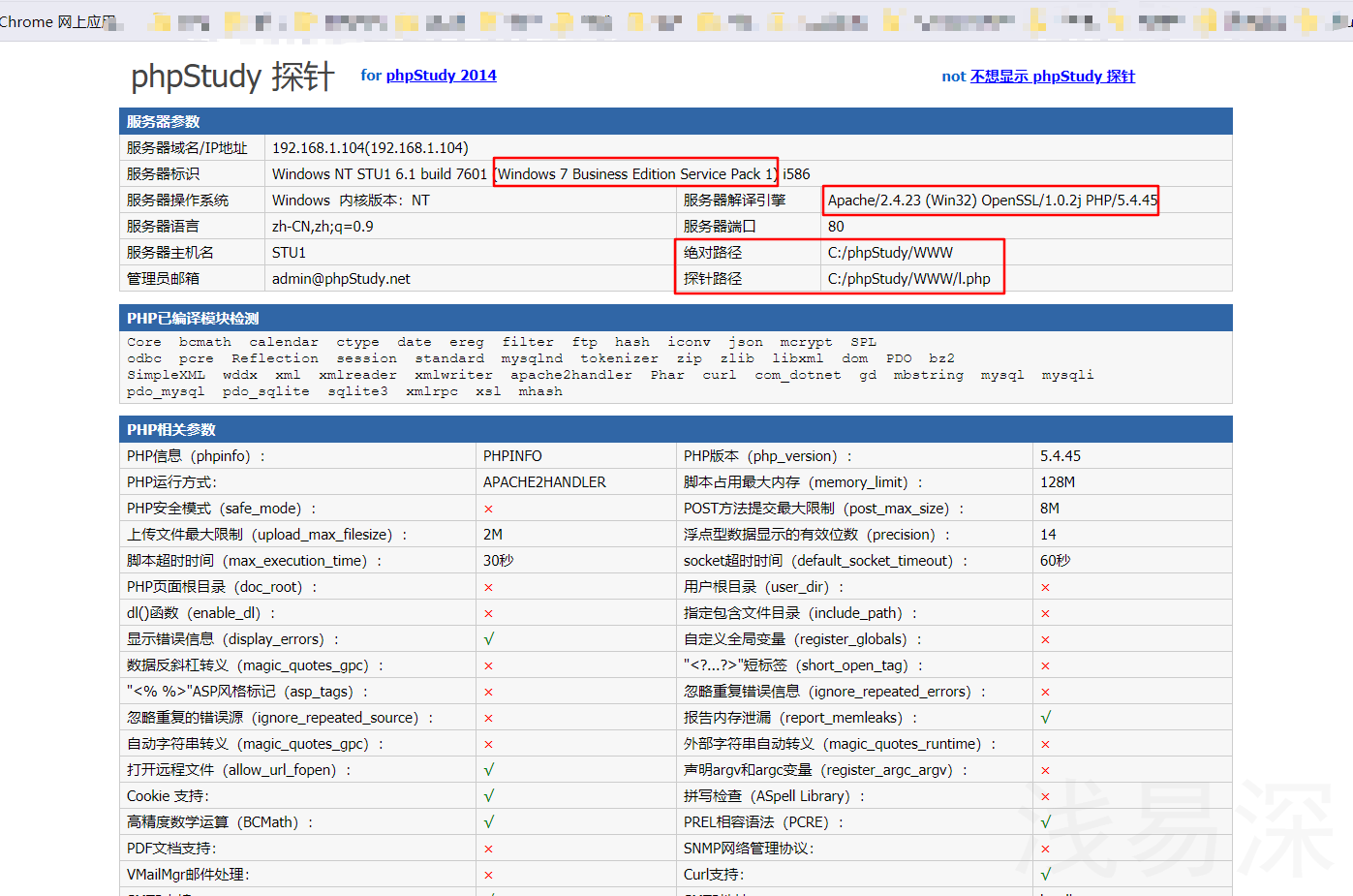Click the Cookie 支持 row check mark
Screen dimensions: 1353x896
[x=489, y=796]
